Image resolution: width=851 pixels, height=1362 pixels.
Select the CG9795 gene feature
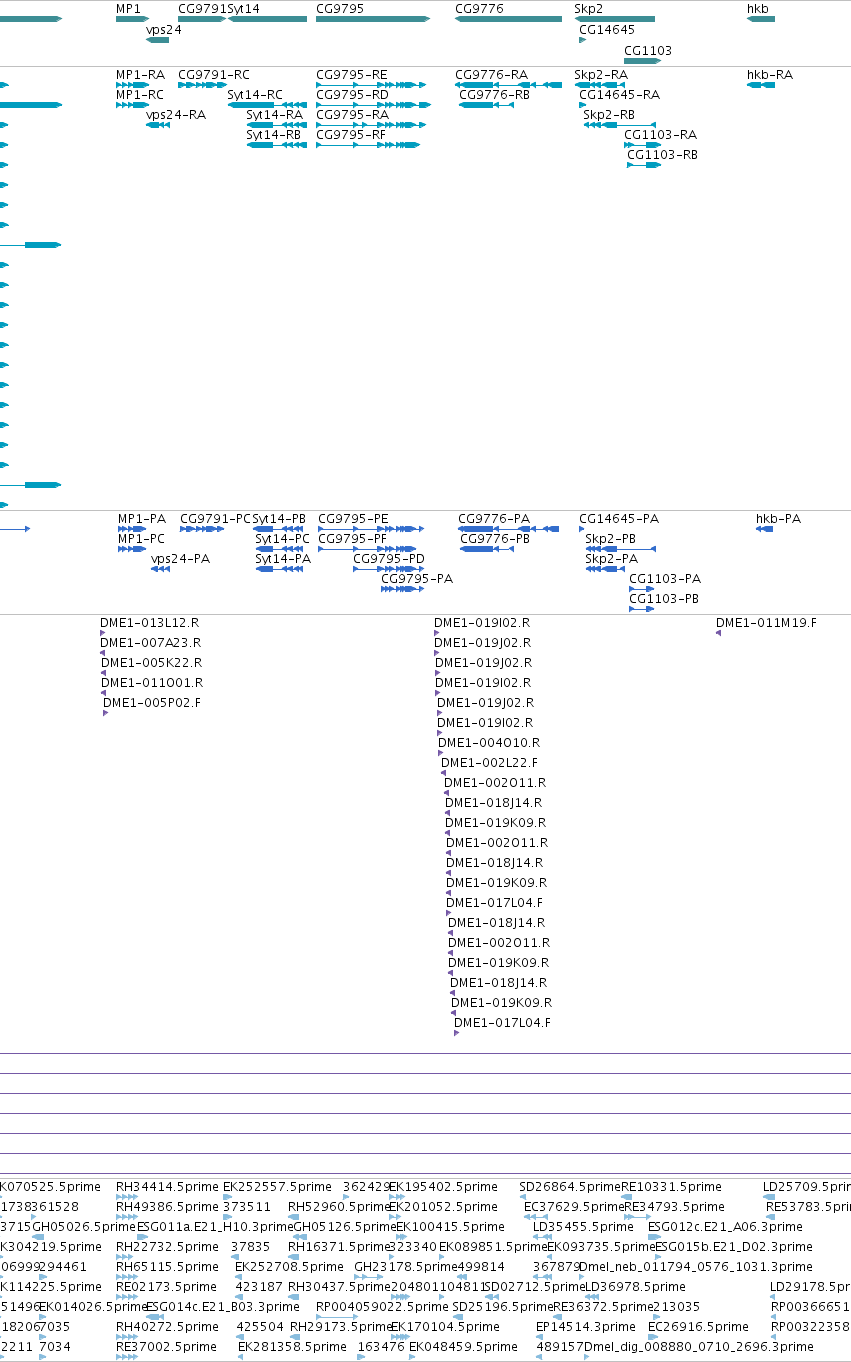pyautogui.click(x=373, y=19)
